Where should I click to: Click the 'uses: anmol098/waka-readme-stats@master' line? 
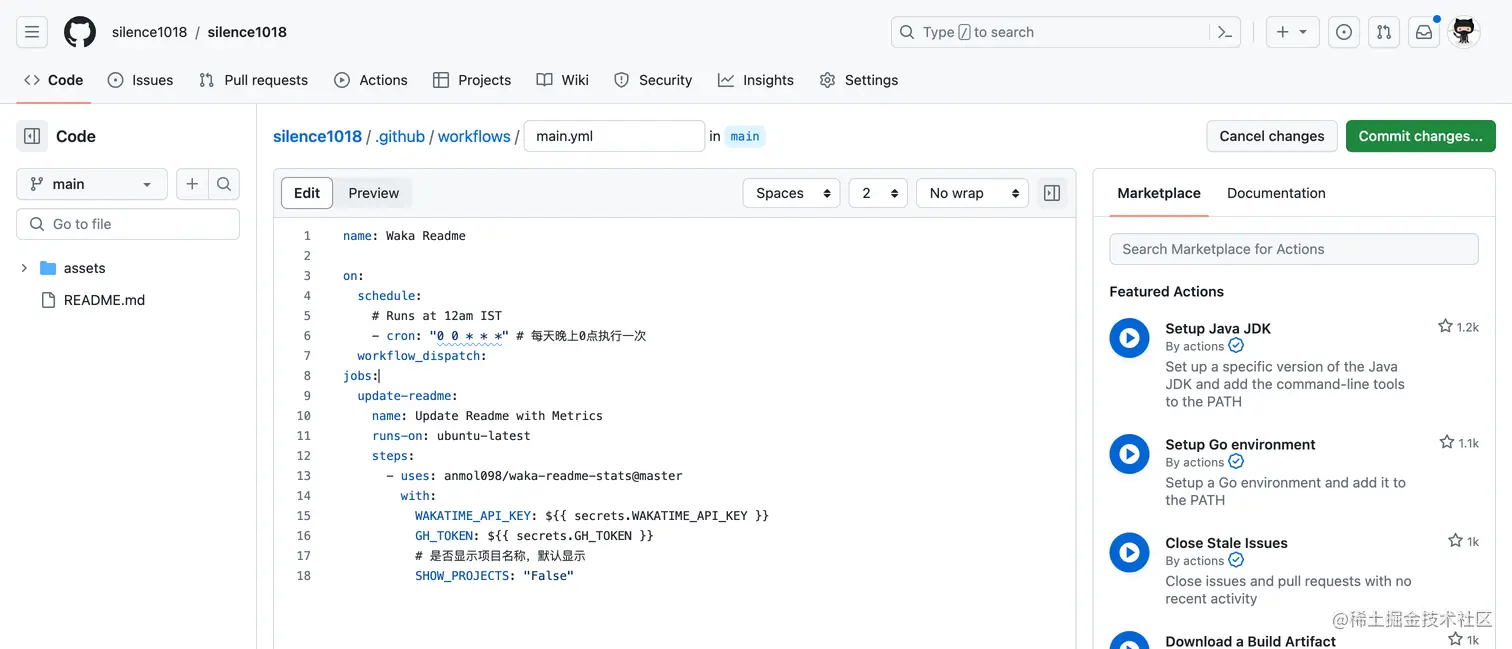click(535, 476)
